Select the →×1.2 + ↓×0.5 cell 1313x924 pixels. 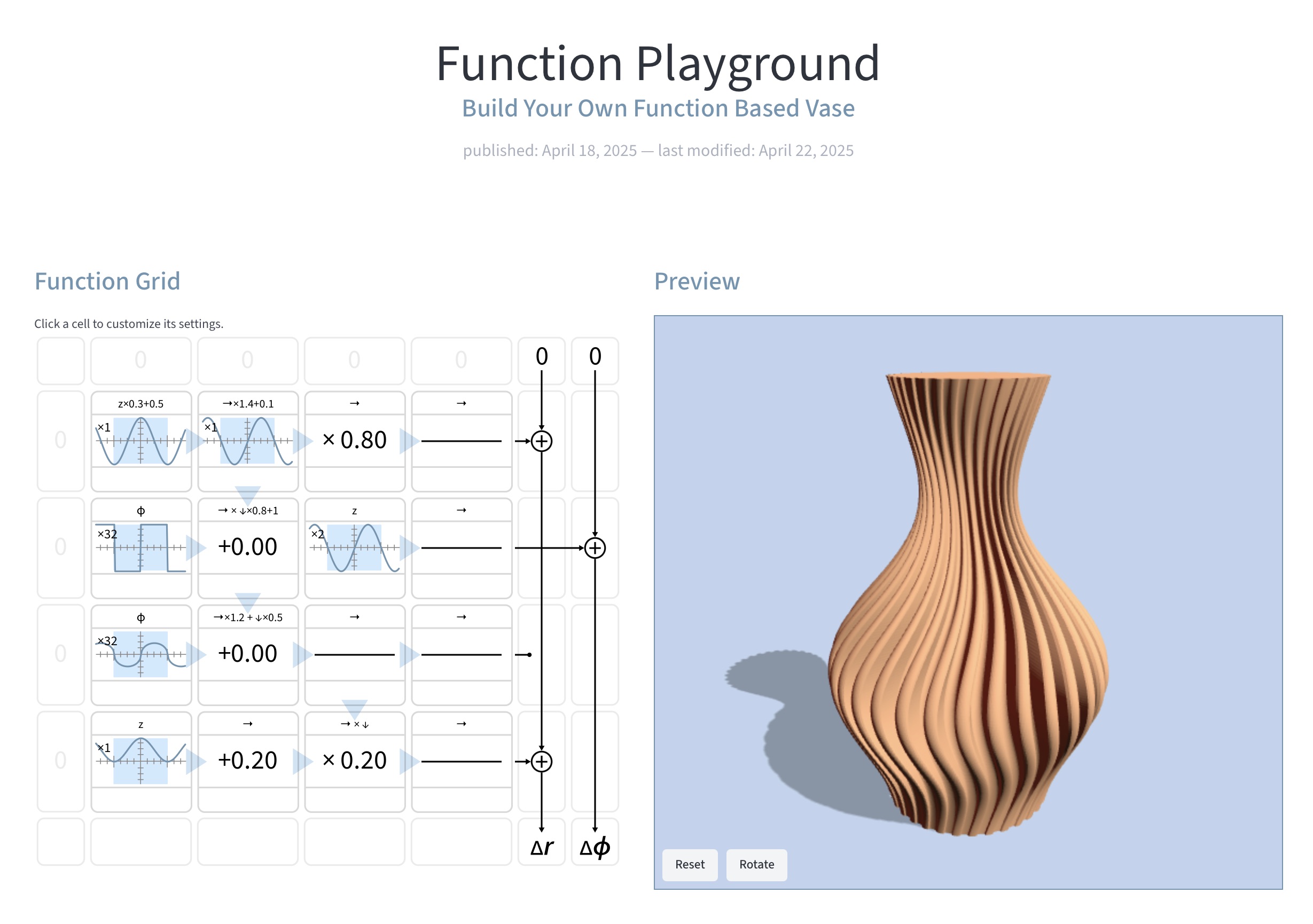coord(248,655)
